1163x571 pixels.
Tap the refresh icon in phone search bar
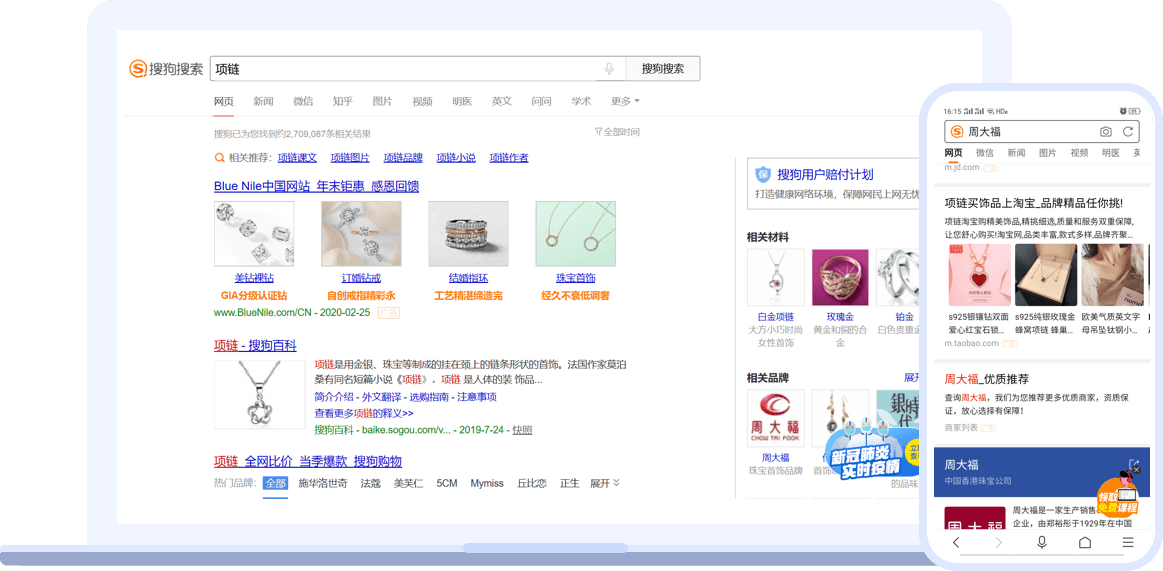tap(1128, 132)
